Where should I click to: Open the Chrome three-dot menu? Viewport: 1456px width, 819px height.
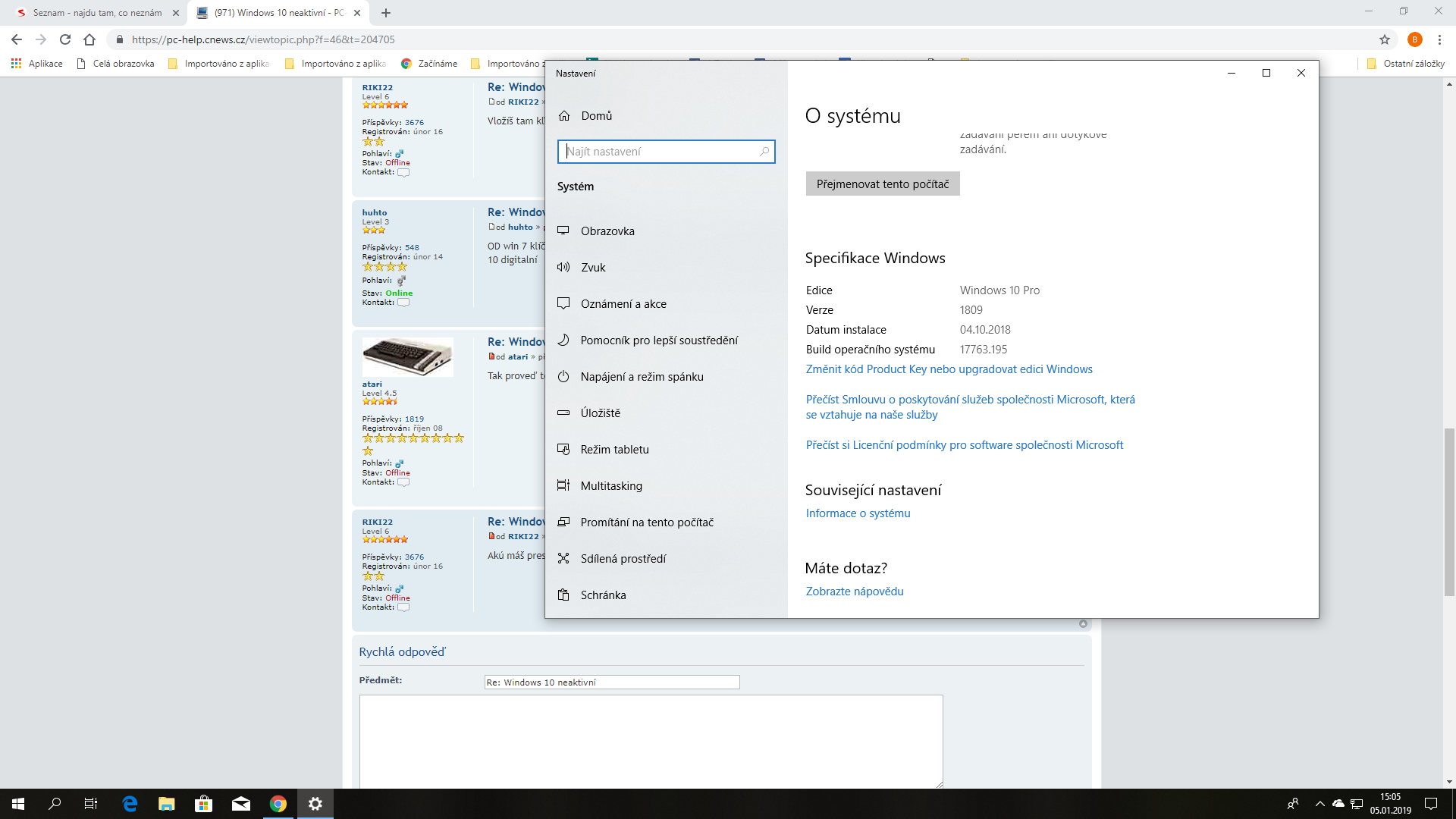(1439, 39)
